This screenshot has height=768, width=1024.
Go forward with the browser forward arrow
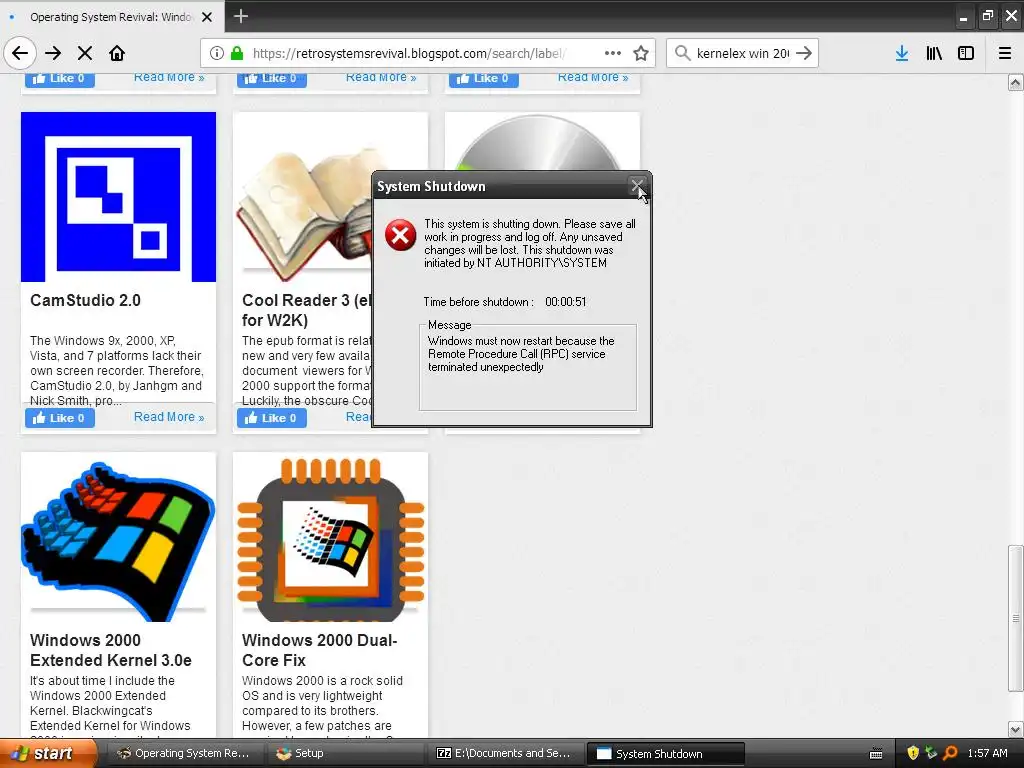[53, 53]
